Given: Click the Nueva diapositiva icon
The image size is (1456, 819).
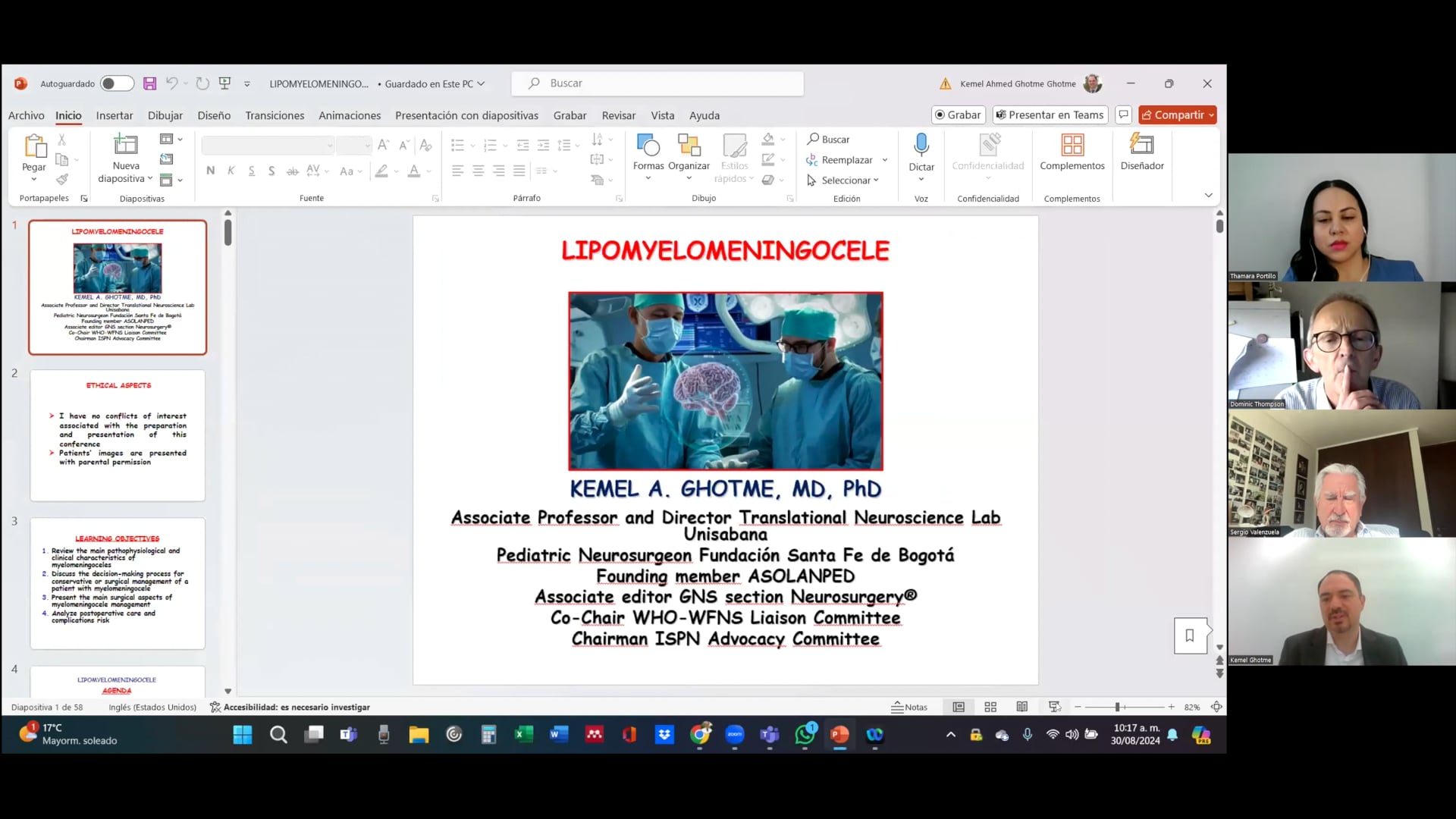Looking at the screenshot, I should point(125,144).
